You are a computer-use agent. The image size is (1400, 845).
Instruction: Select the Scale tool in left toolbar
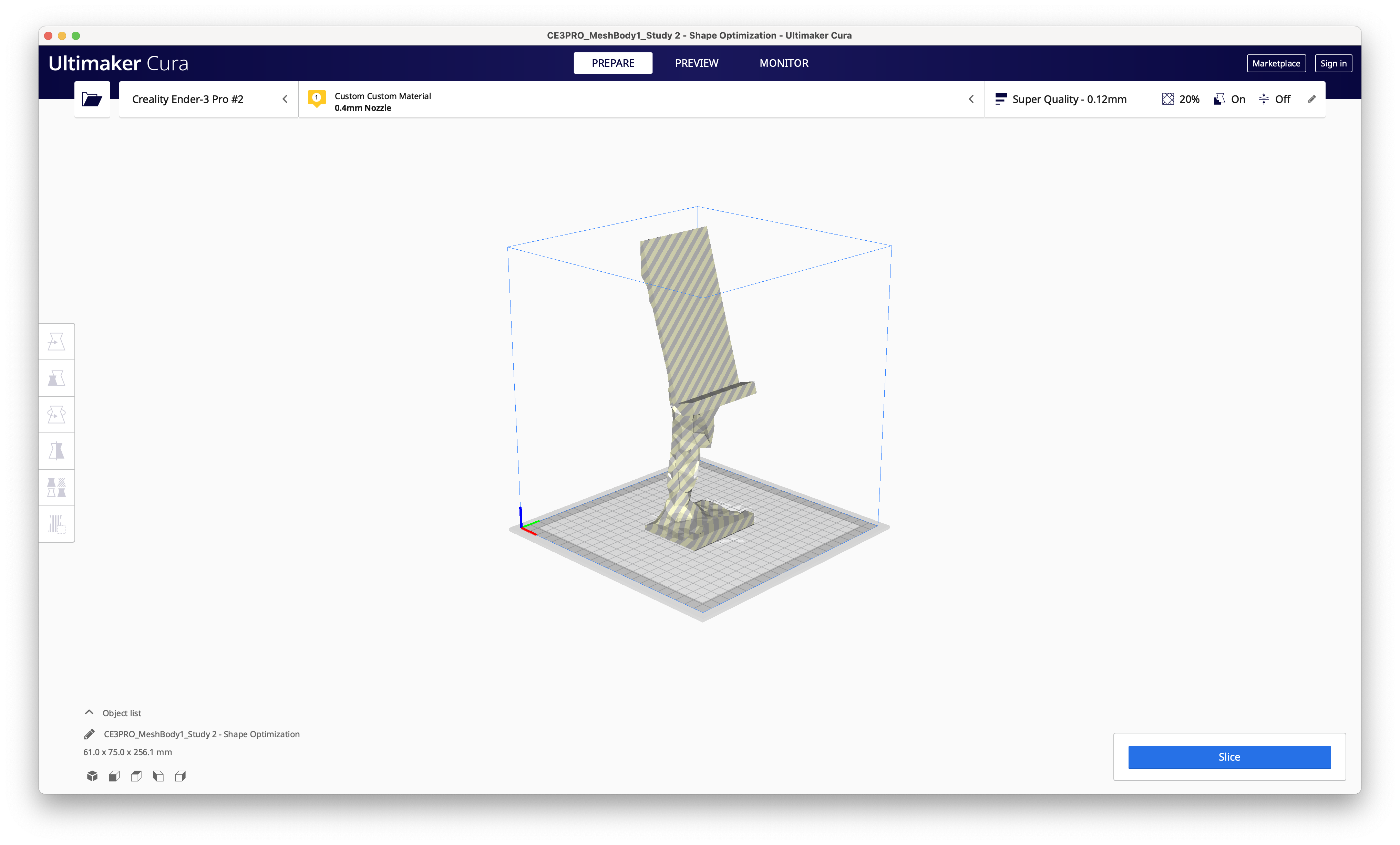pos(56,378)
